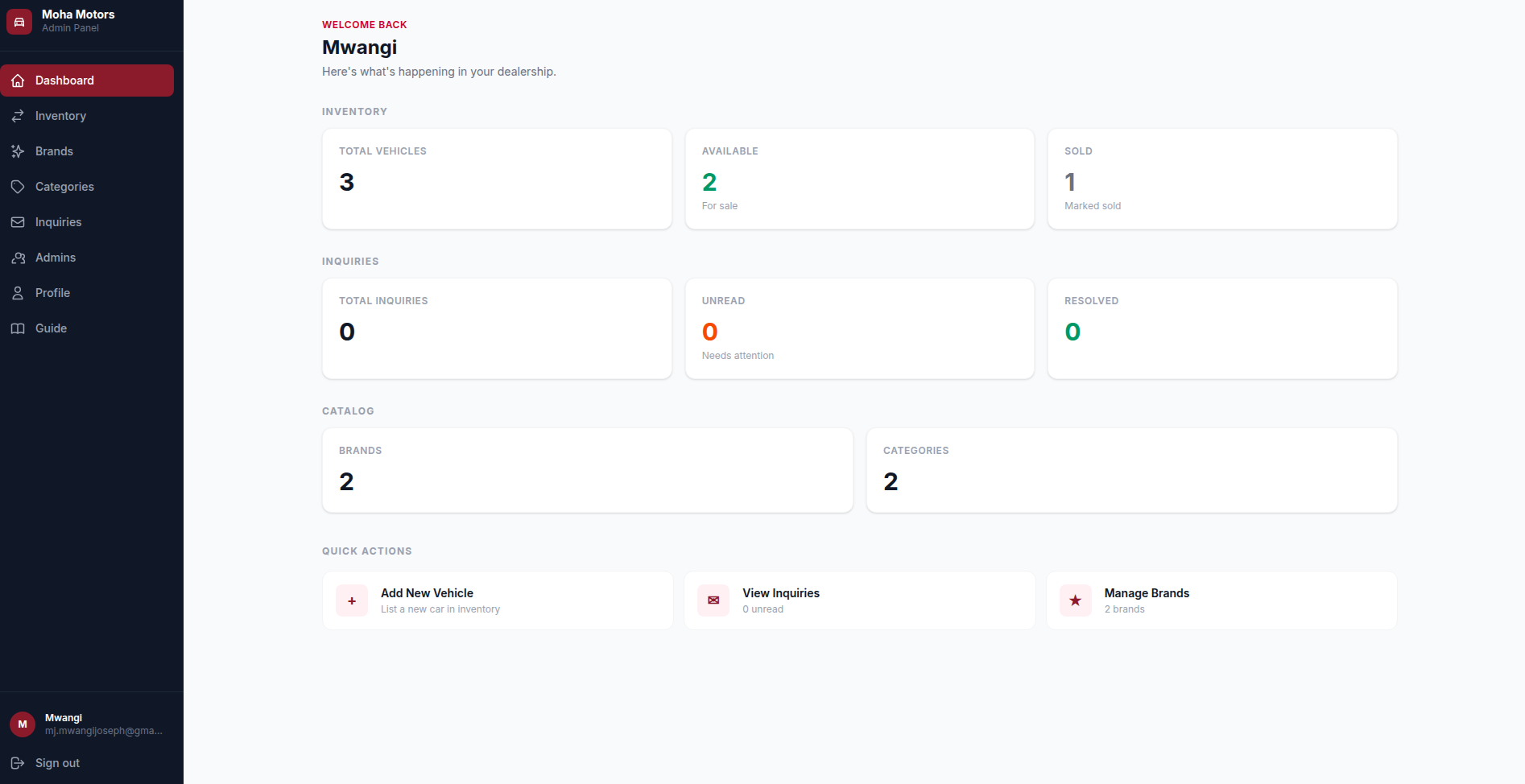Click the Mwangi user avatar circle
Screen dimensions: 1525x784
point(23,724)
